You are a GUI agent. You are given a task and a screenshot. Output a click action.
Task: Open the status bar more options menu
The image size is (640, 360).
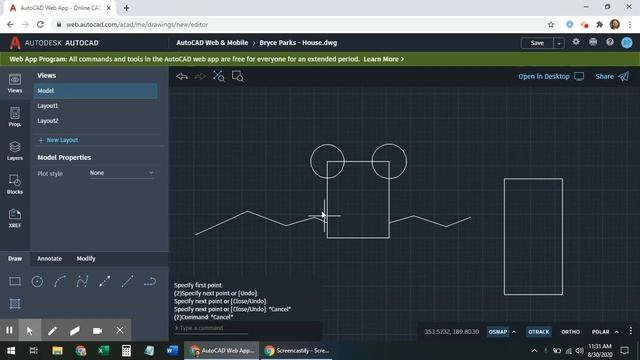point(631,331)
